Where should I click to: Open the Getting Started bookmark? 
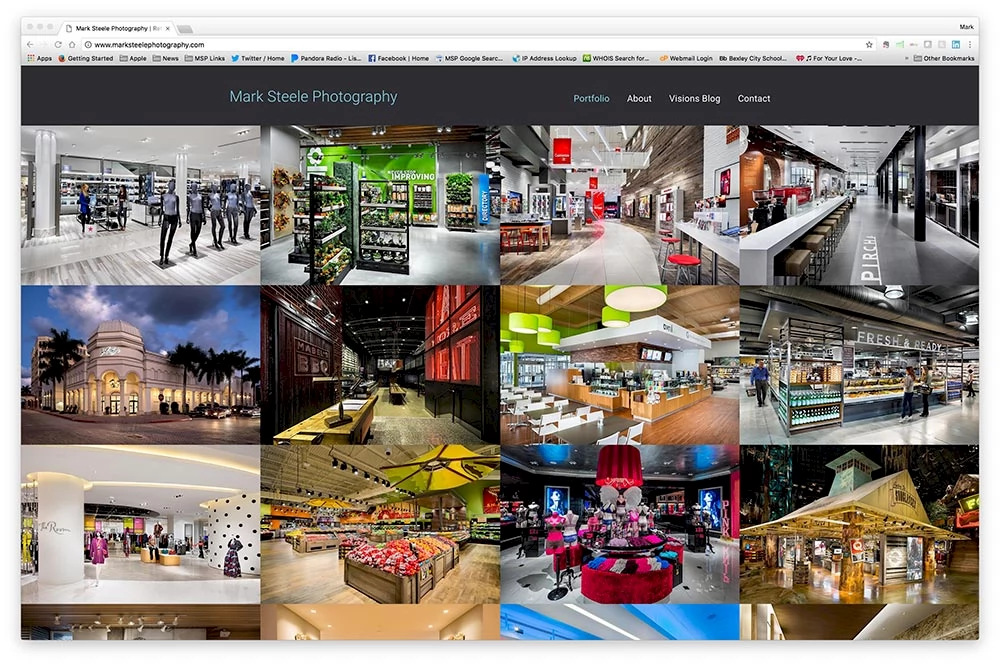(x=85, y=58)
